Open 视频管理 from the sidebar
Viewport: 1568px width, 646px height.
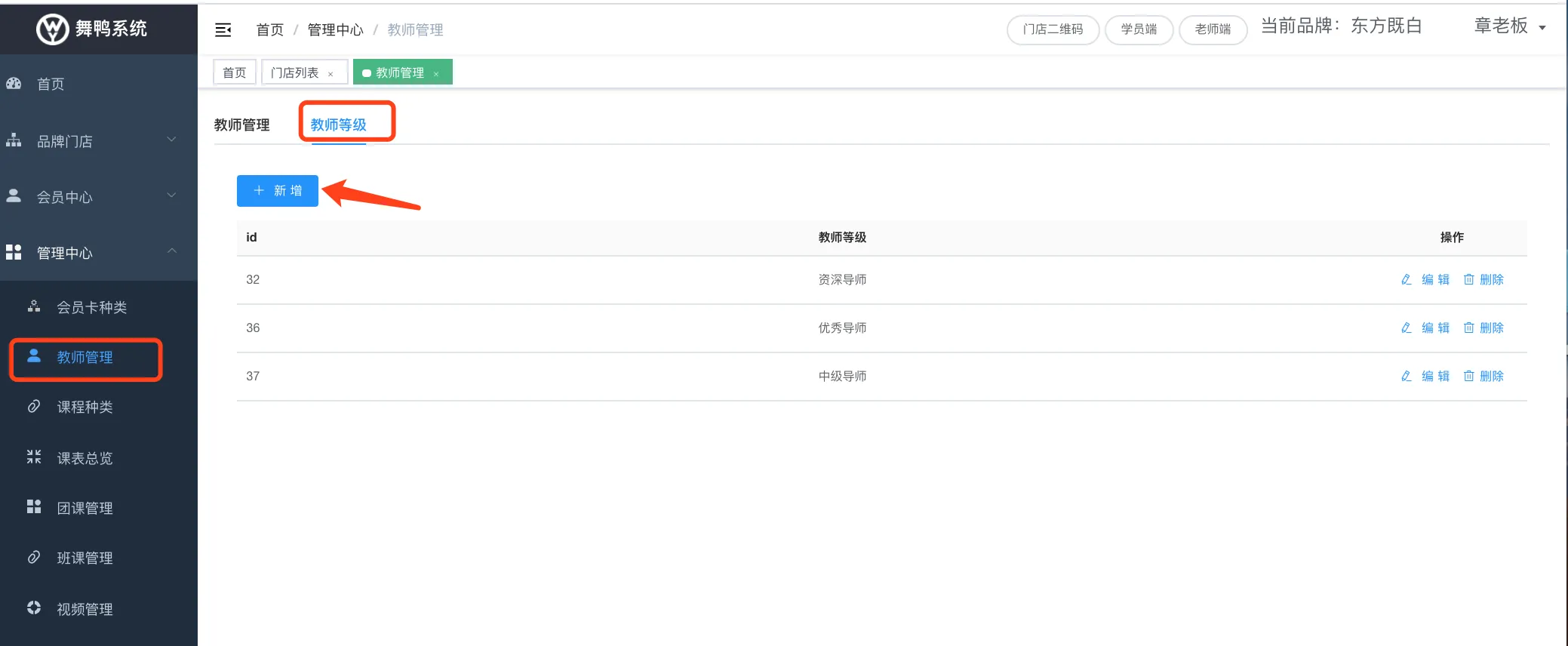coord(85,609)
